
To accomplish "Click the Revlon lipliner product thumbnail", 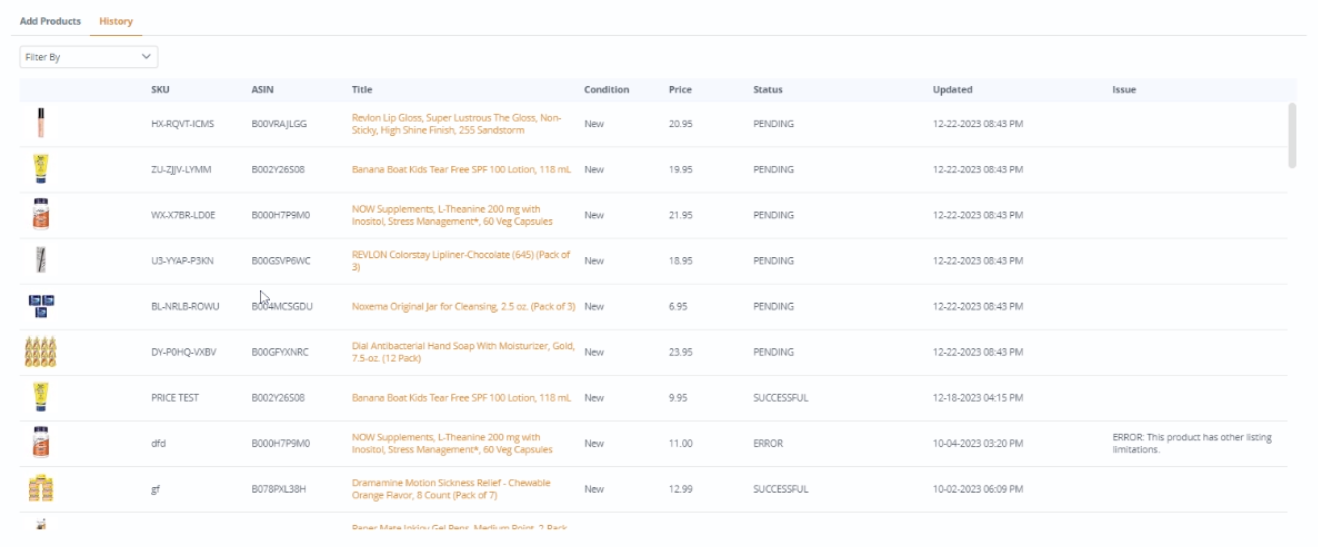I will [x=40, y=260].
